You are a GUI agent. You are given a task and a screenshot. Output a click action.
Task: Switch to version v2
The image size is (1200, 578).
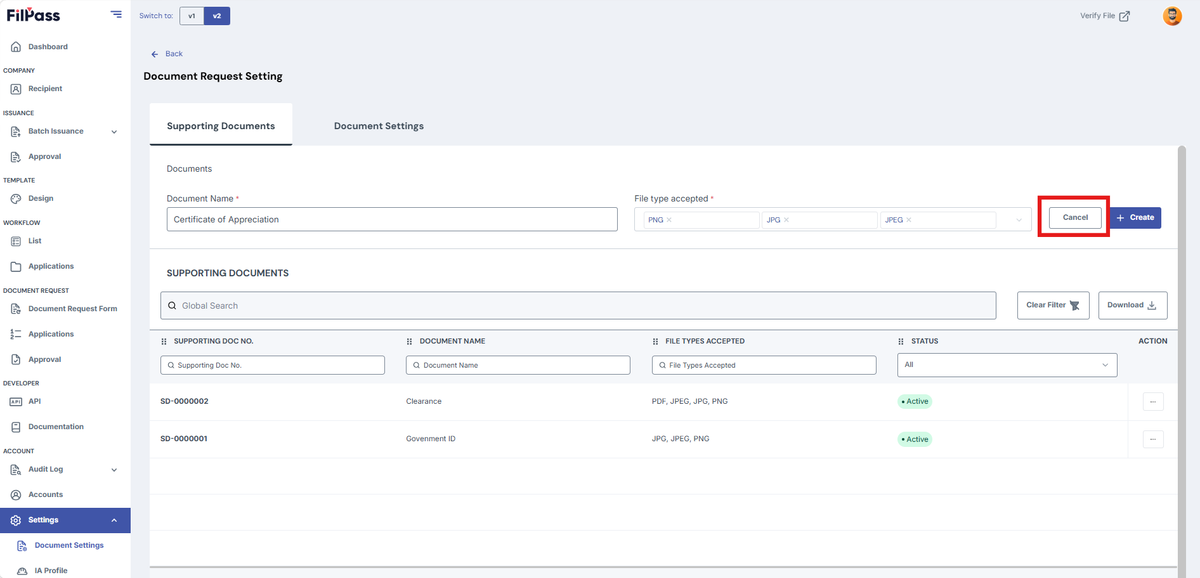click(x=217, y=16)
